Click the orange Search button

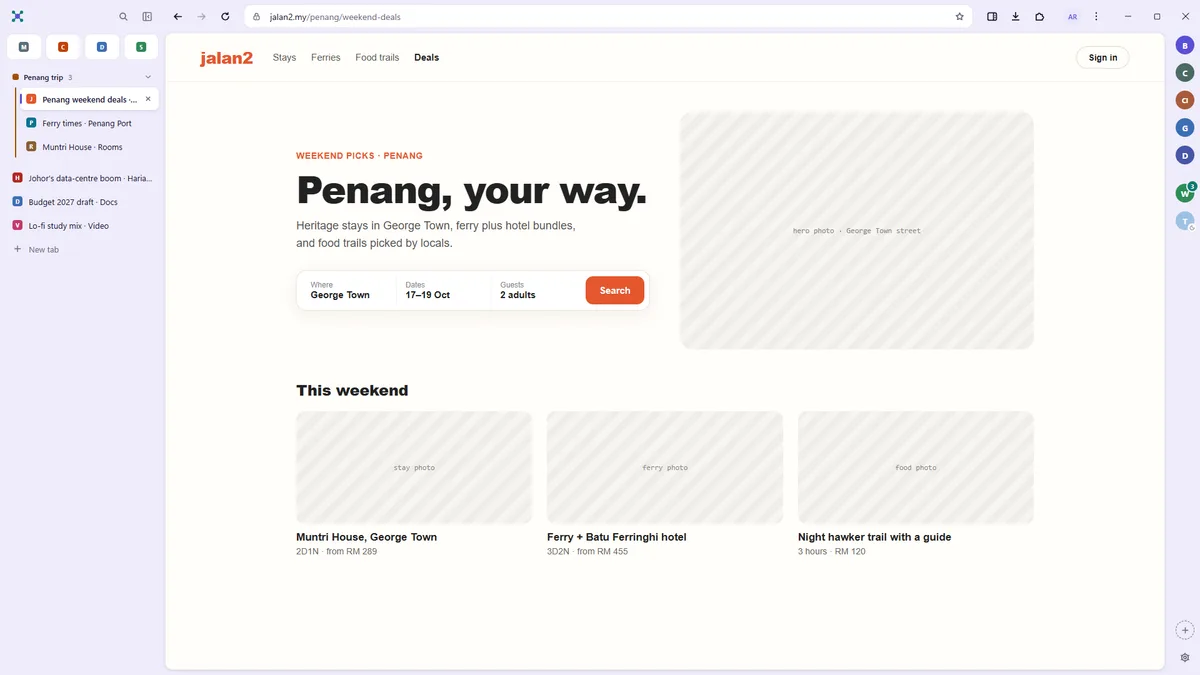coord(615,290)
